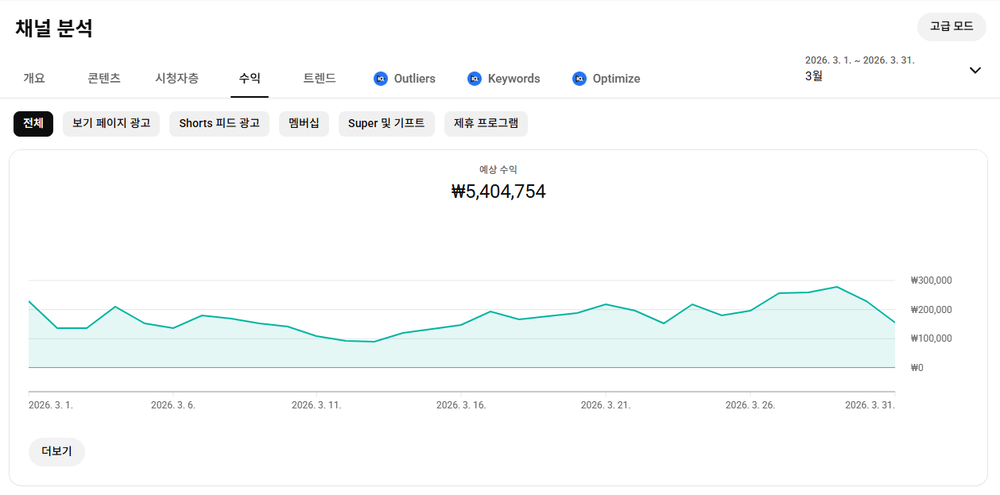The image size is (1000, 495).
Task: Select the 전체 filter chip
Action: pos(33,124)
